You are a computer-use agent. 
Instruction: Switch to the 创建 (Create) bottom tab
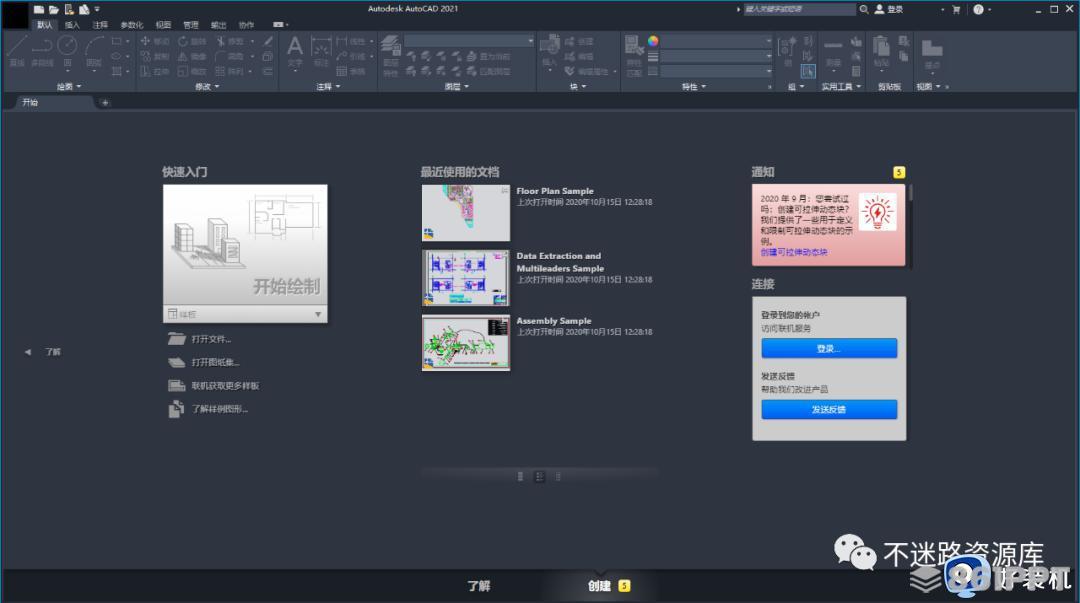coord(599,586)
